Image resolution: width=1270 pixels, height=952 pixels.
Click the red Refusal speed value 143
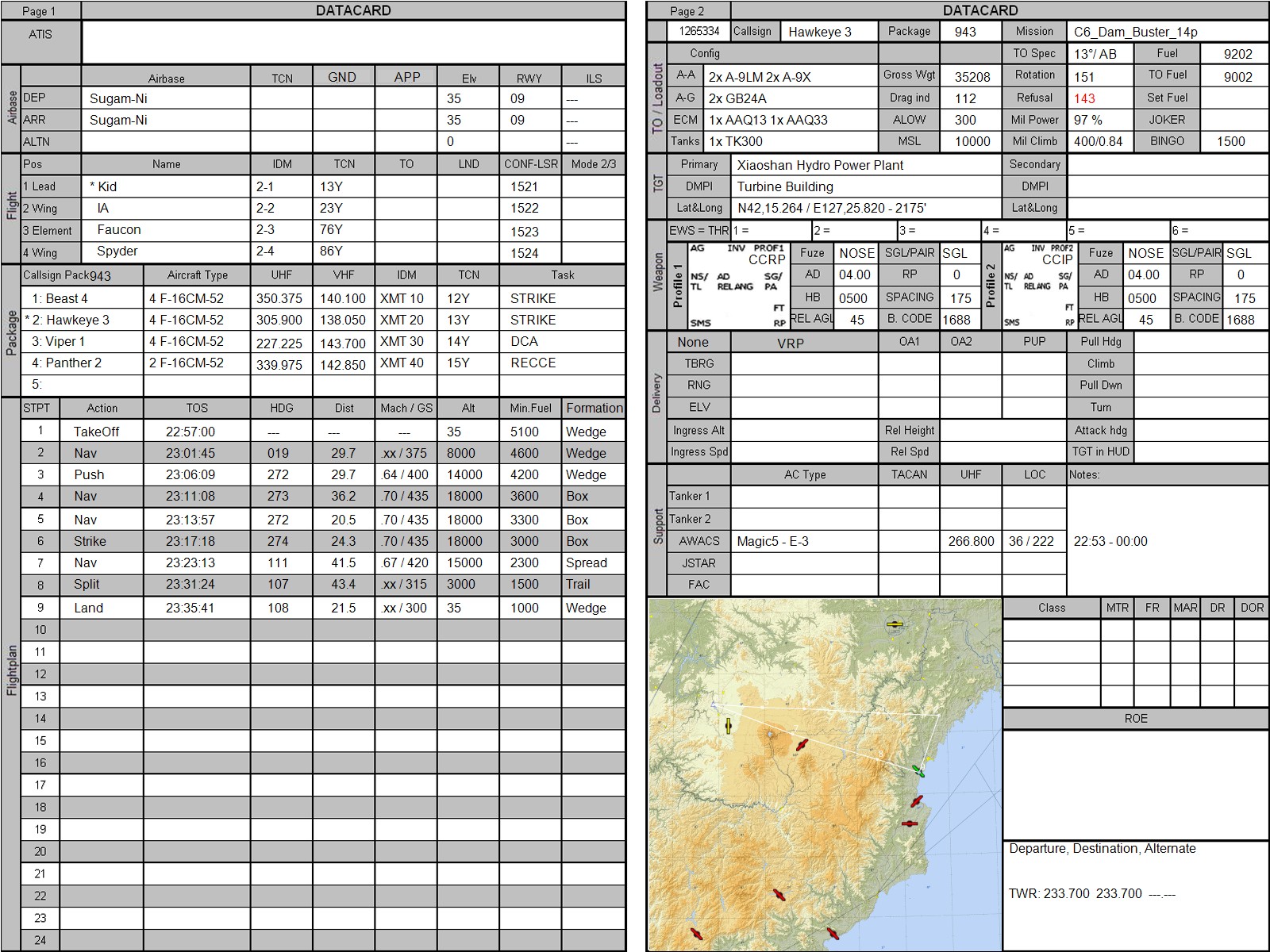(1084, 98)
